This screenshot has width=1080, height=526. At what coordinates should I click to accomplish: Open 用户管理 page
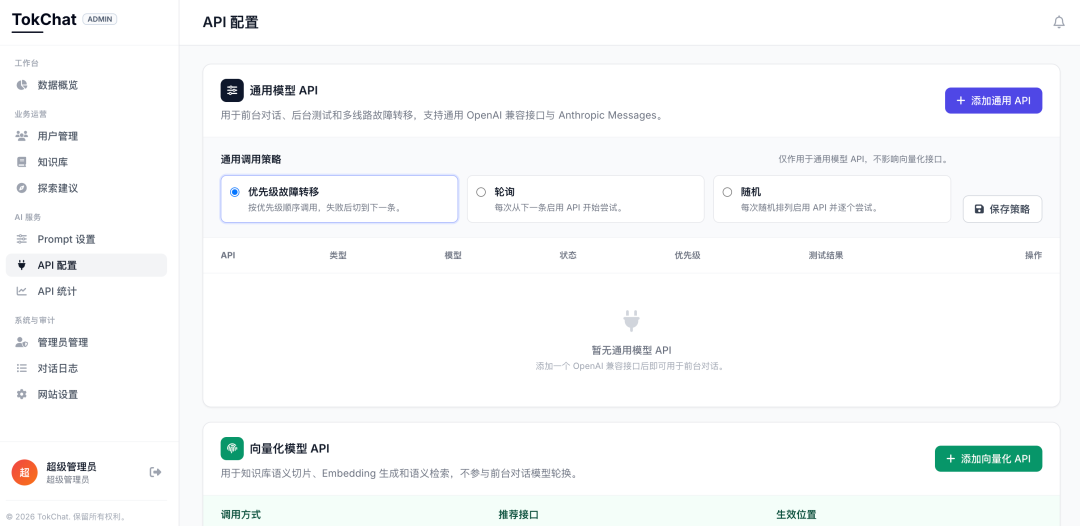[x=86, y=136]
